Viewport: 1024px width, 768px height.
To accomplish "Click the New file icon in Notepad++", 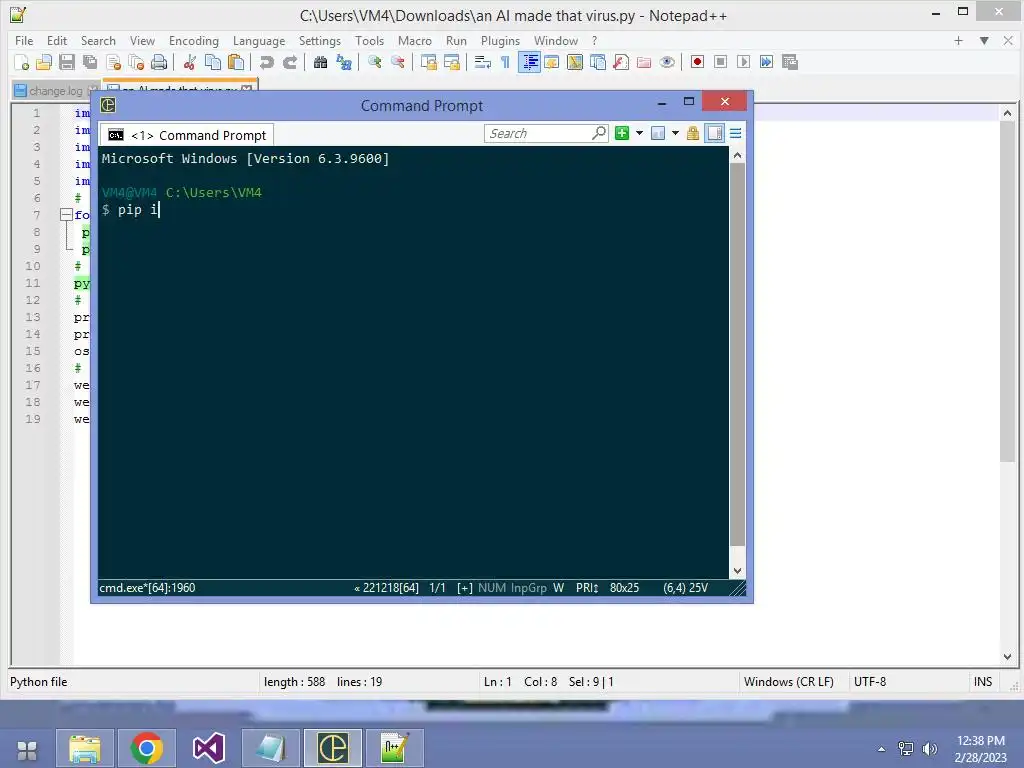I will point(21,62).
